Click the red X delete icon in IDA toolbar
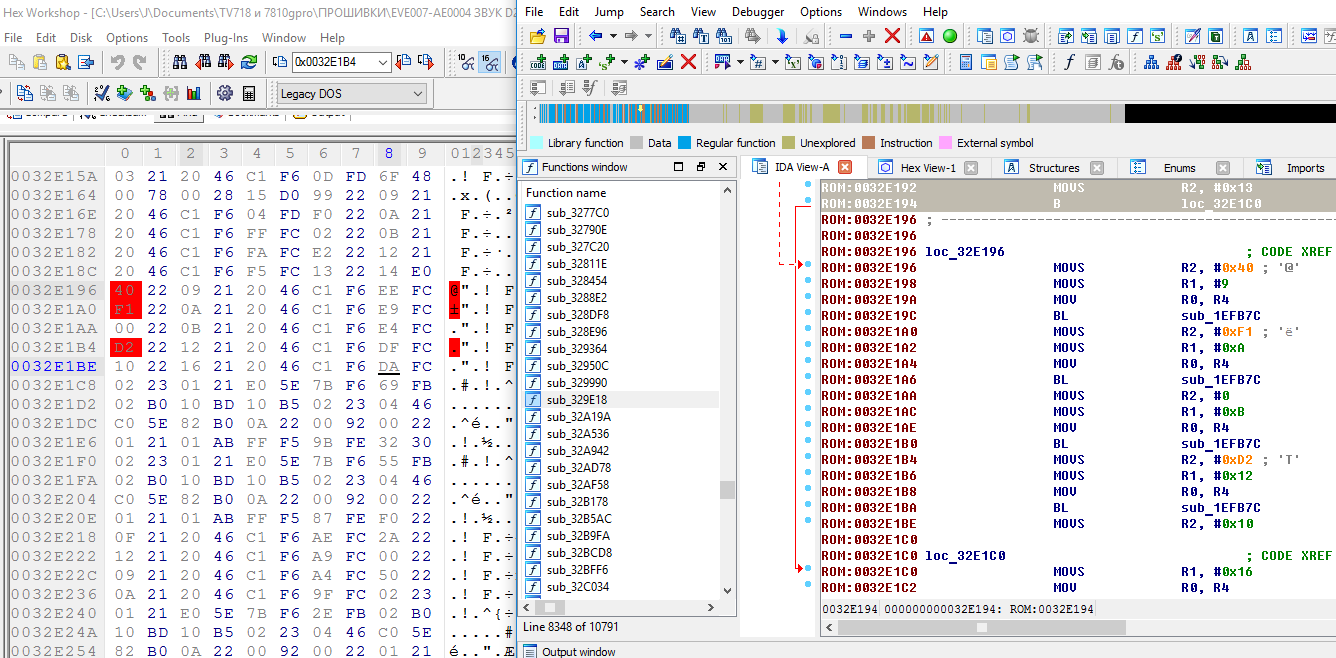 click(x=892, y=36)
